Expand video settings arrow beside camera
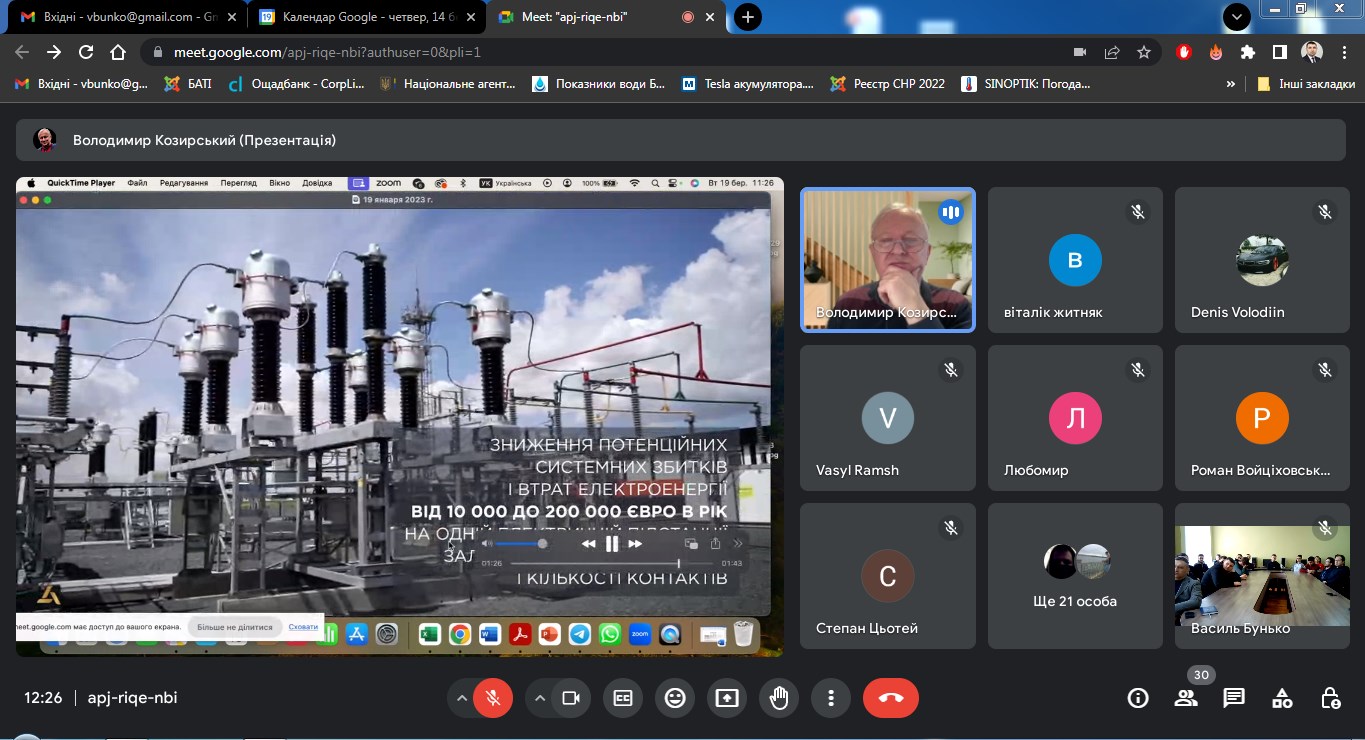Image resolution: width=1365 pixels, height=740 pixels. [539, 698]
